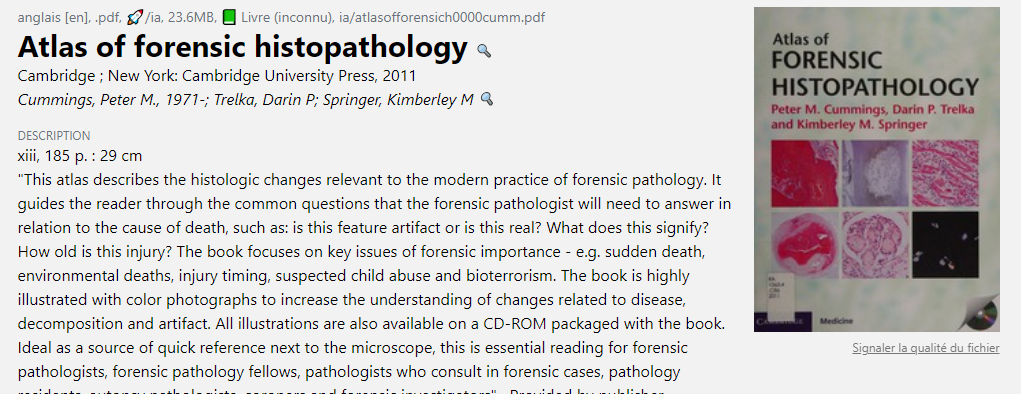The width and height of the screenshot is (1021, 394).
Task: Click the magnifier icon after the author names
Action: [486, 99]
